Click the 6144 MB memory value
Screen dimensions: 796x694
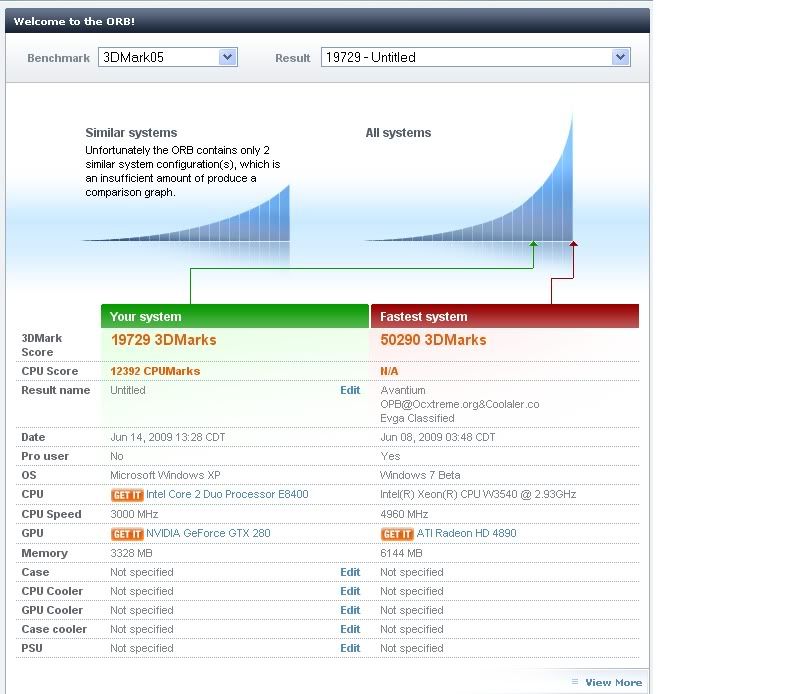tap(401, 553)
